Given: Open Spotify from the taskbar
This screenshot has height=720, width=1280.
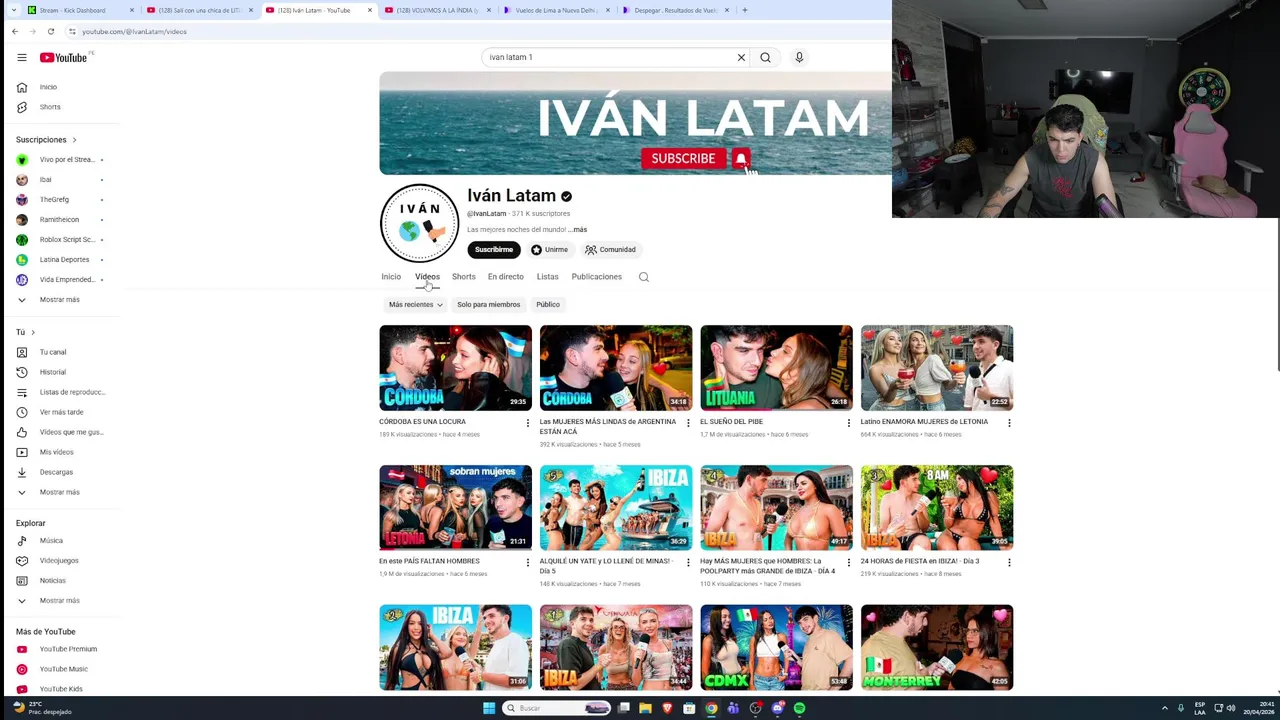Looking at the screenshot, I should pos(800,708).
